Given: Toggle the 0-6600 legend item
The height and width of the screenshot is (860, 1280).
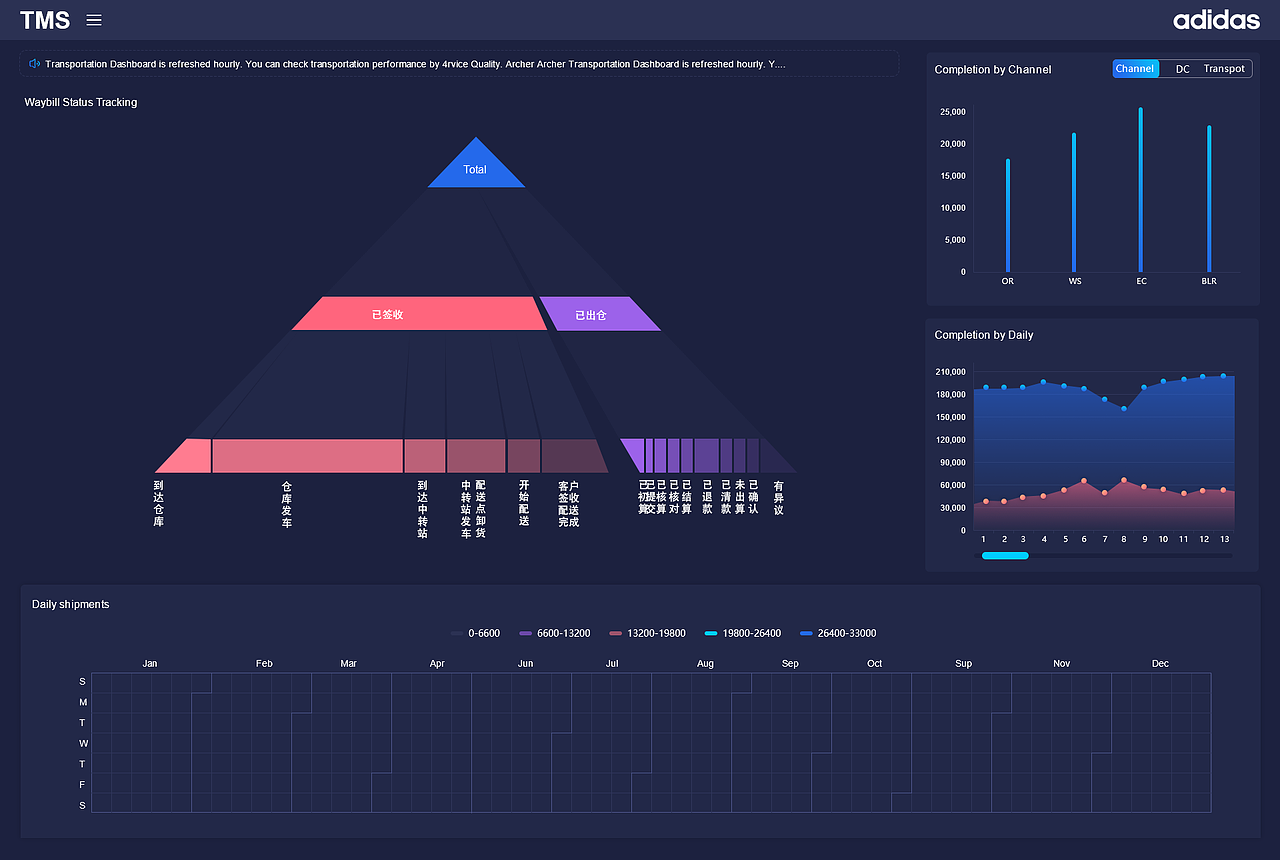Looking at the screenshot, I should coord(475,633).
